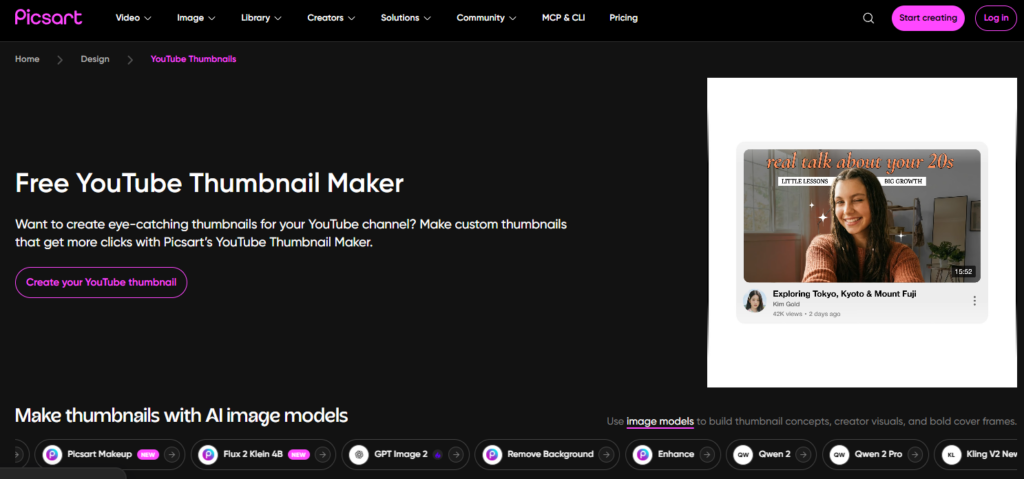The width and height of the screenshot is (1024, 479).
Task: Click the video title Exploring Tokyo, Kyoto
Action: coord(844,294)
